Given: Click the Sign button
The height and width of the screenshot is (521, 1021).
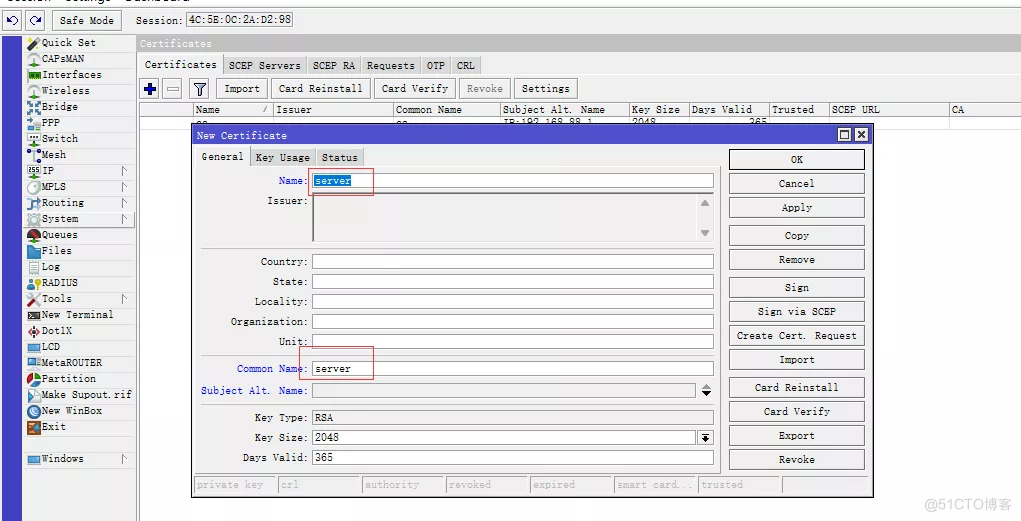Looking at the screenshot, I should (796, 288).
